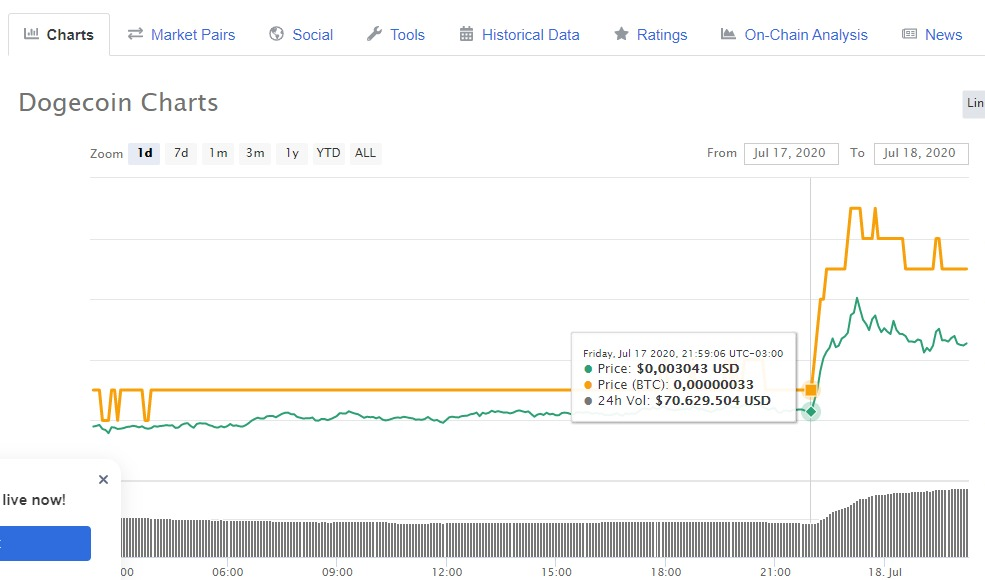Click the 09:00 time axis label
The width and height of the screenshot is (985, 580).
coord(337,572)
